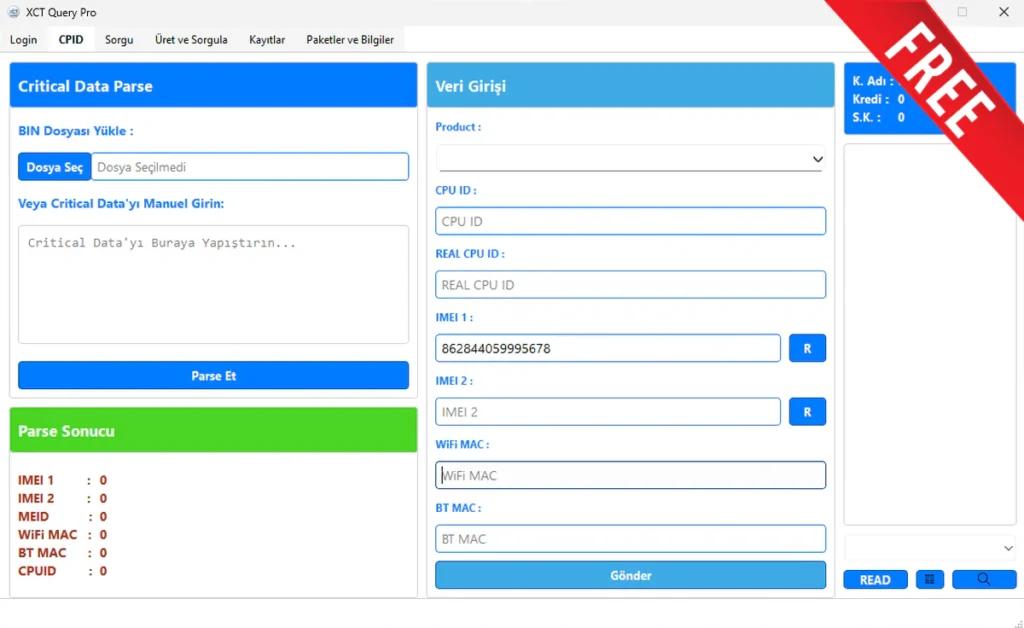Click the Gönder submit button
Viewport: 1024px width, 628px height.
(x=630, y=575)
